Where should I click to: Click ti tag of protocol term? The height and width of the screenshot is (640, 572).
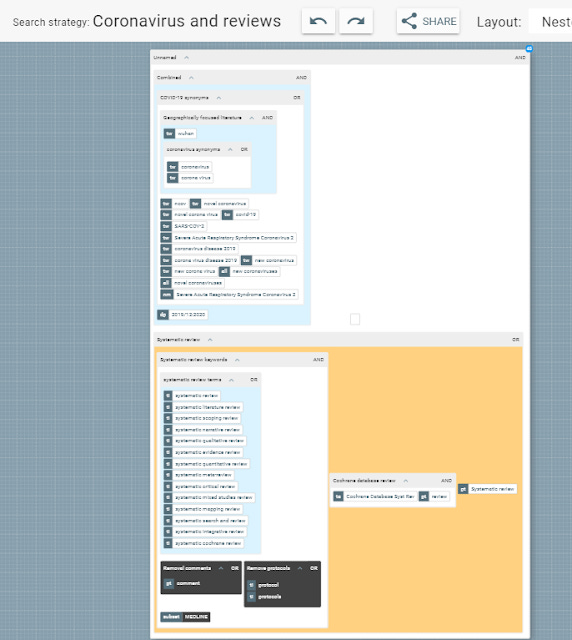coord(252,585)
